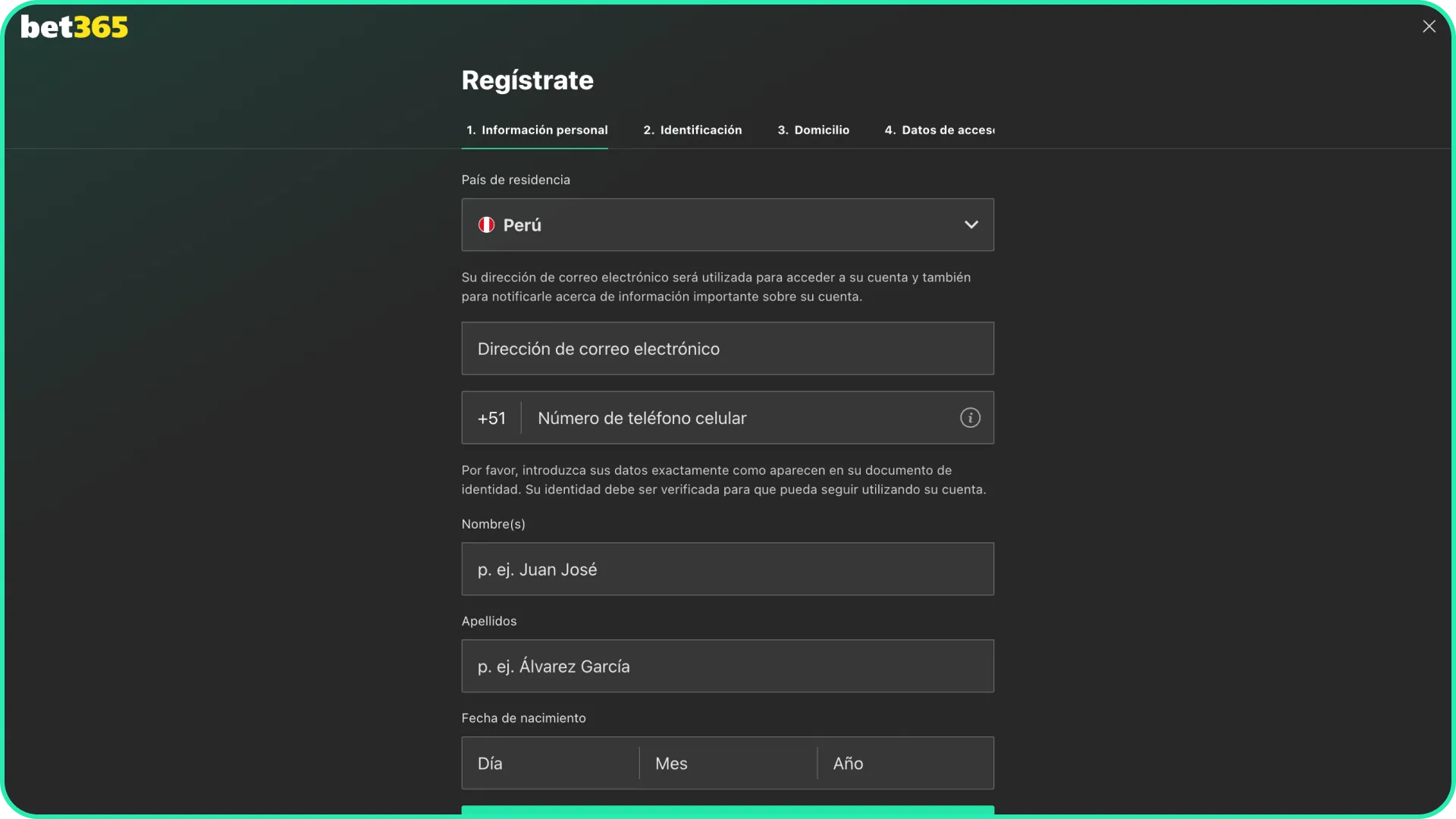Switch to the Identificación step
The width and height of the screenshot is (1456, 819).
point(692,130)
